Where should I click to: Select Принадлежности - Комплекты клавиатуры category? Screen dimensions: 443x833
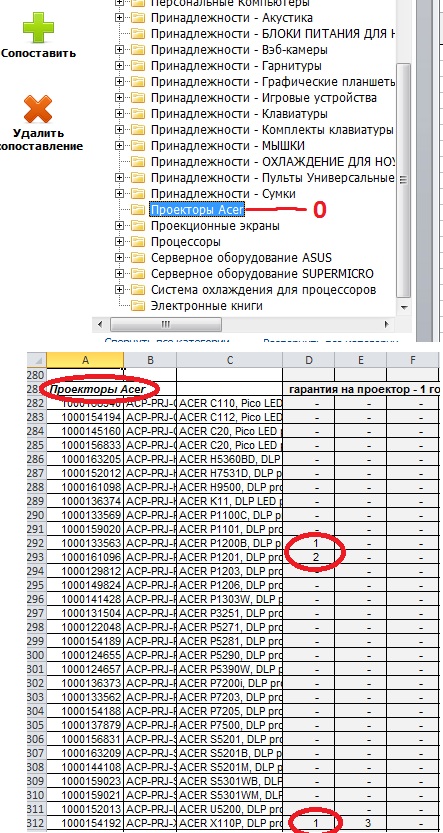coord(272,130)
